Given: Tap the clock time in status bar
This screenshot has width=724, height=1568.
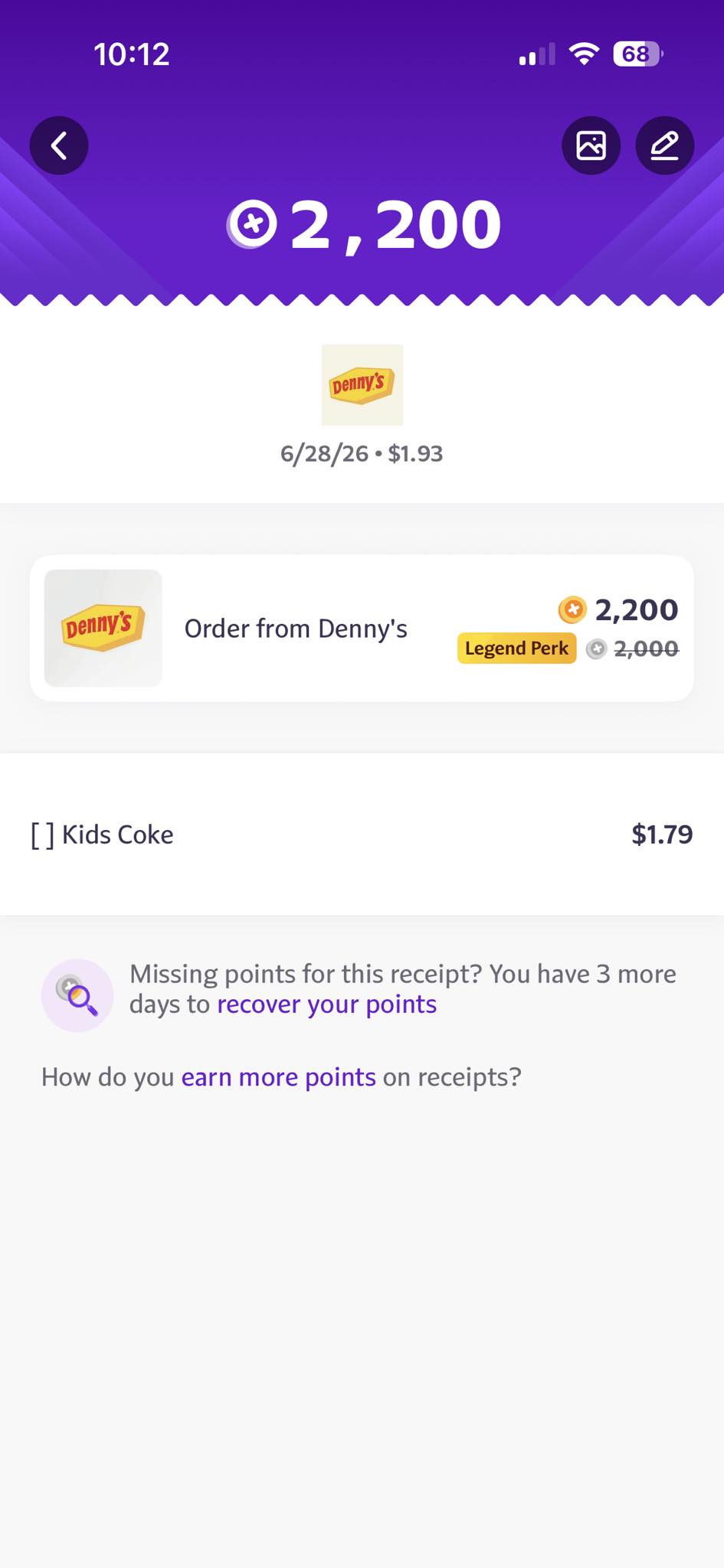Looking at the screenshot, I should pyautogui.click(x=132, y=54).
